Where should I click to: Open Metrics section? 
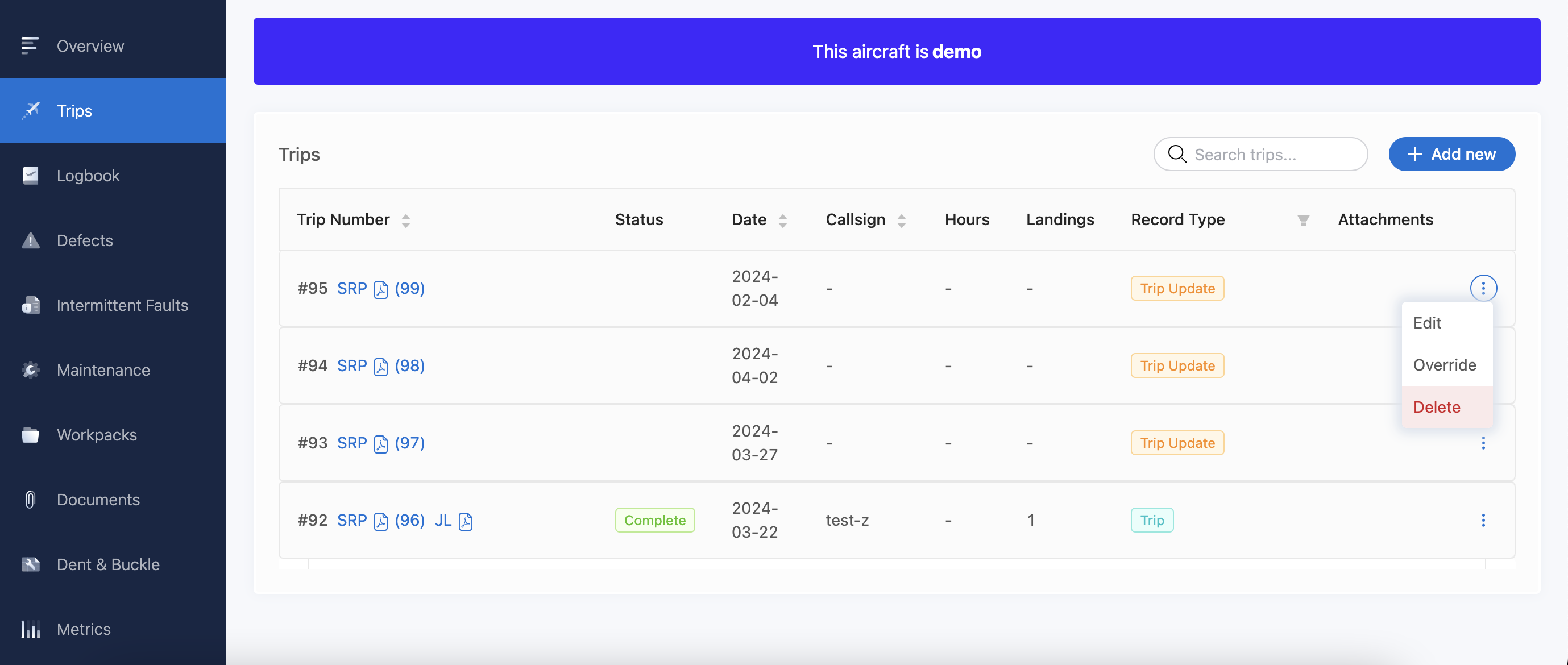point(84,629)
